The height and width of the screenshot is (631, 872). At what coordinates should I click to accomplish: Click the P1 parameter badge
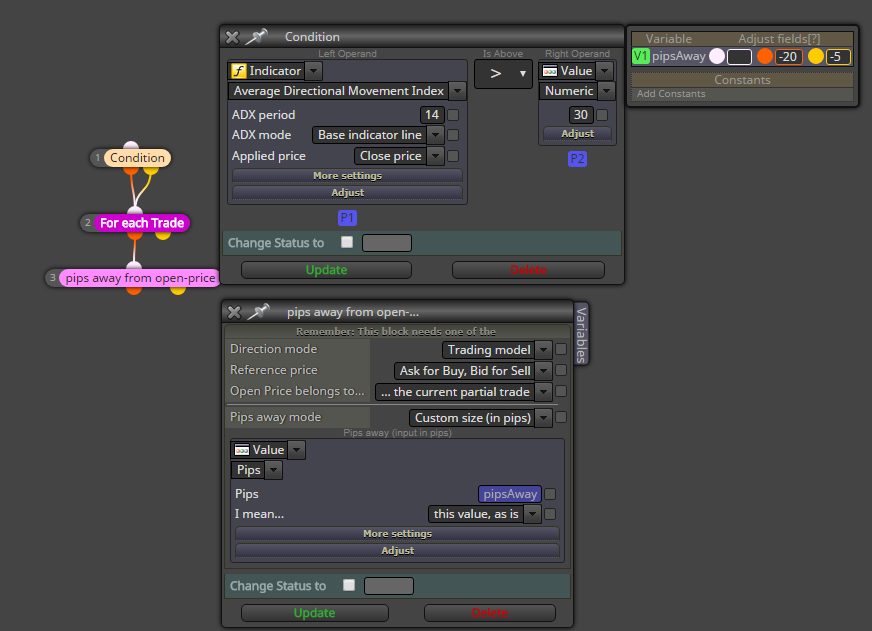[347, 218]
